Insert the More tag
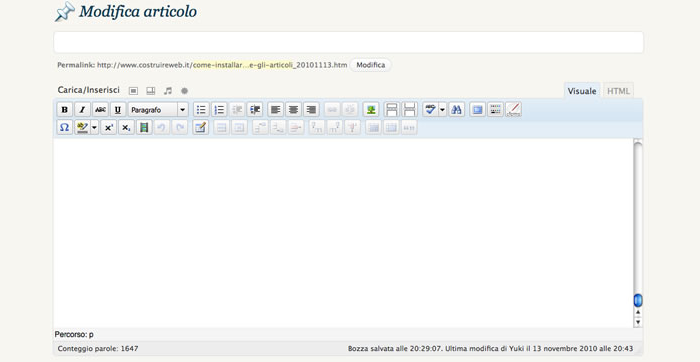This screenshot has width=700, height=362. 392,109
